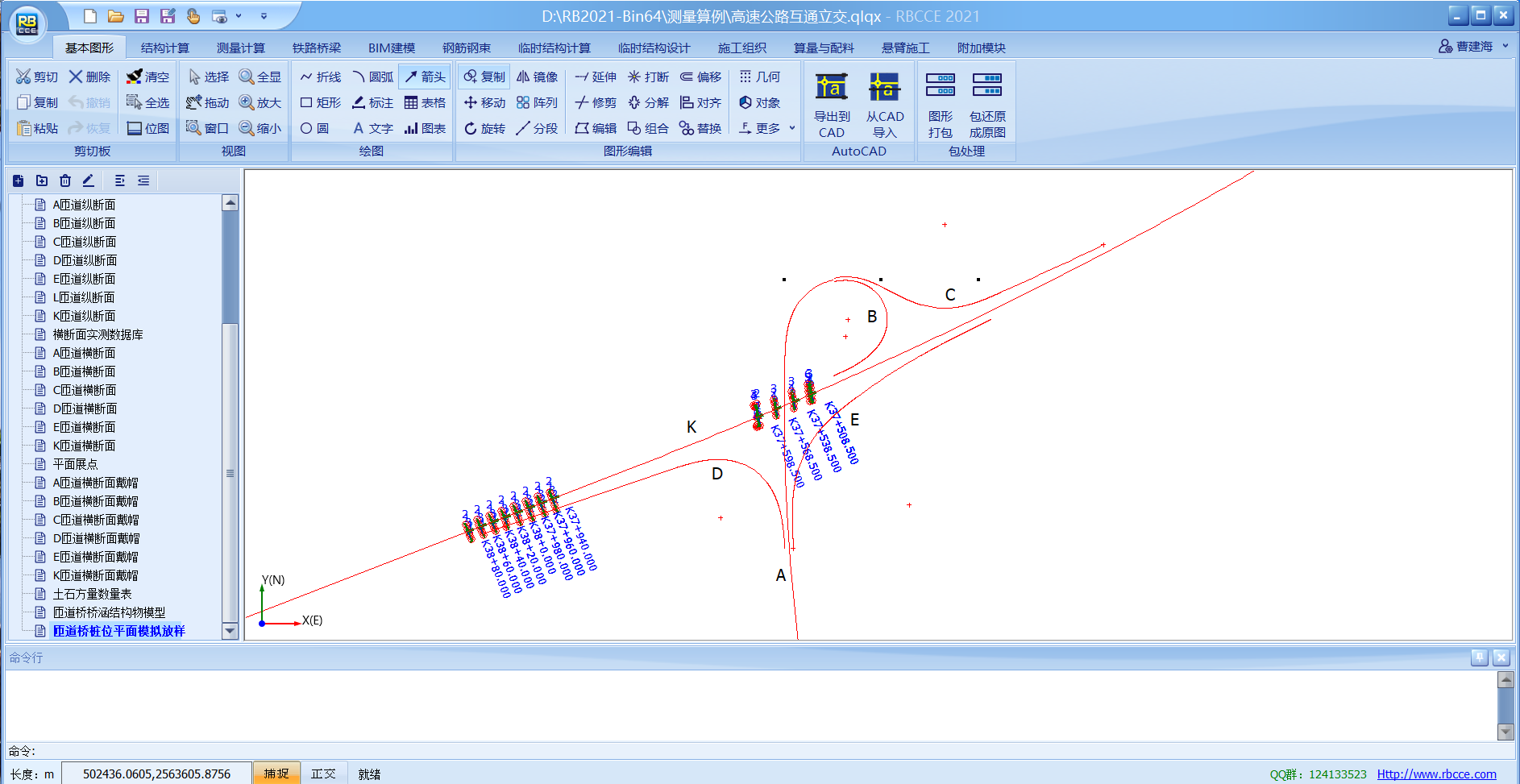
Task: Toggle the 正交 ortho mode
Action: click(x=323, y=774)
